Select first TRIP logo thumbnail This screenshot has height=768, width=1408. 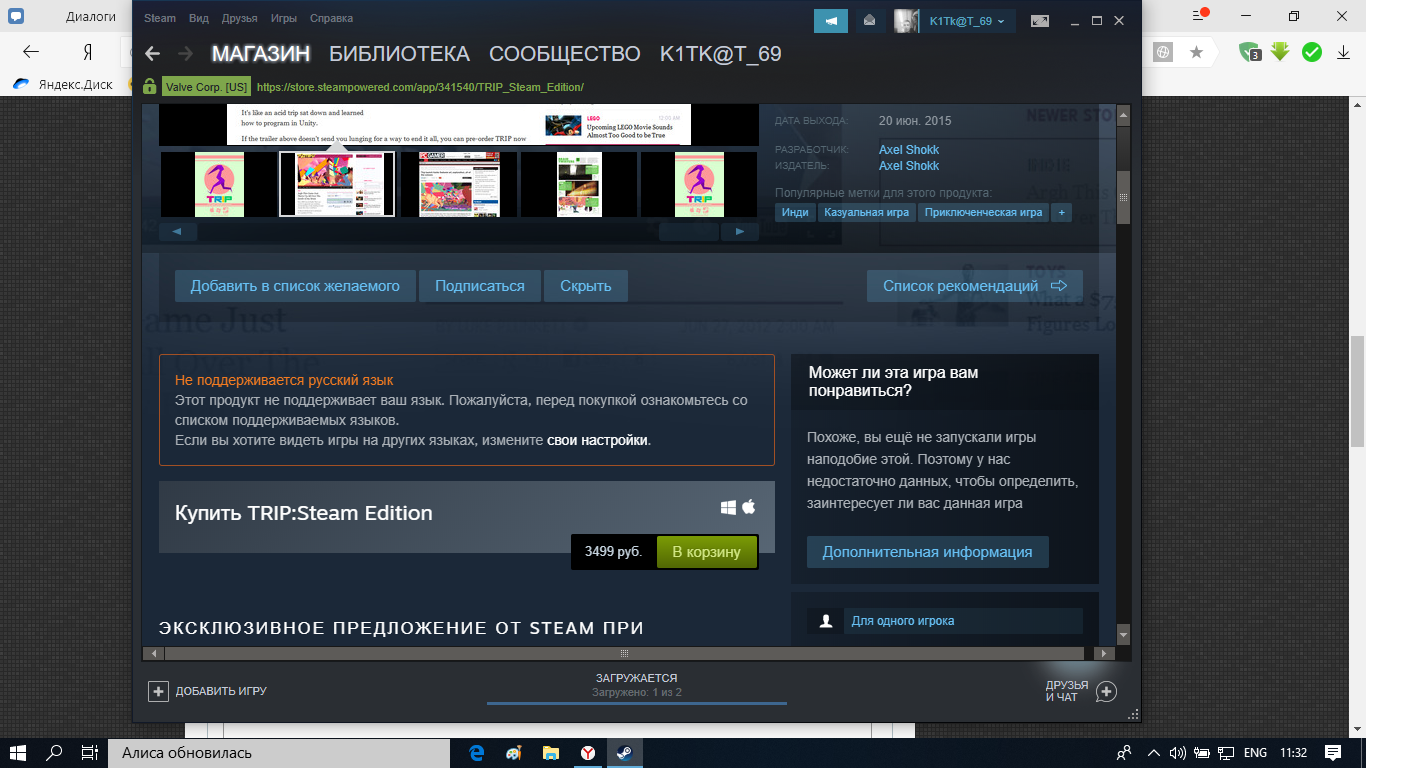(218, 184)
